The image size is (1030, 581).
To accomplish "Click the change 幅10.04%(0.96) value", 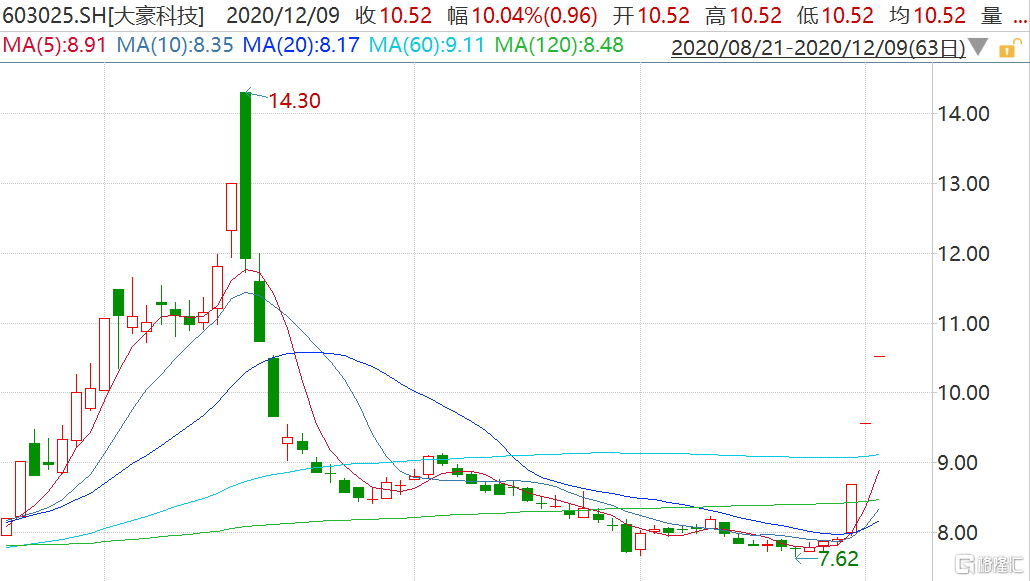I will point(523,15).
